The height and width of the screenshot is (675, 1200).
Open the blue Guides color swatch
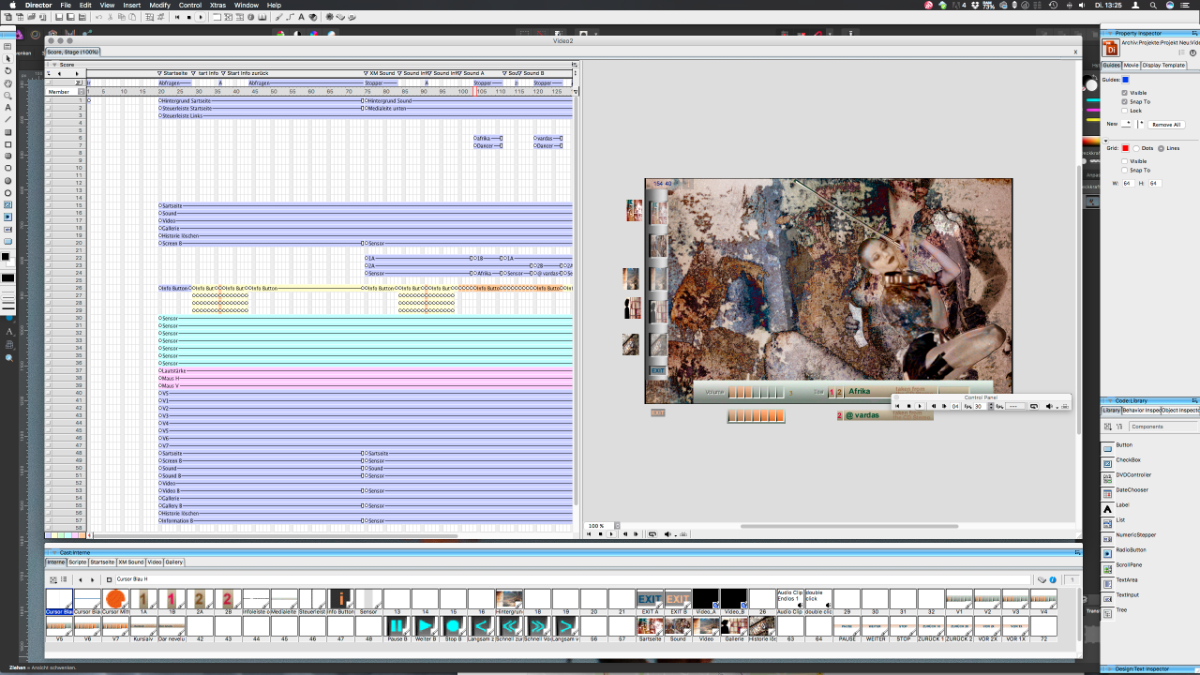tap(1125, 79)
